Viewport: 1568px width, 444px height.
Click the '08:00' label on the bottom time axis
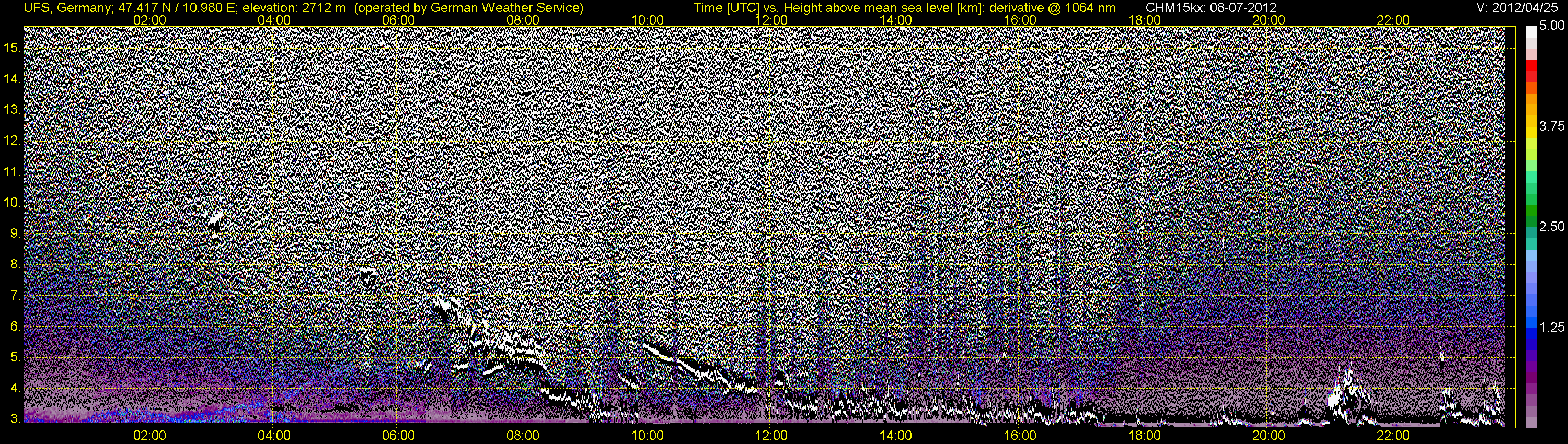point(523,436)
